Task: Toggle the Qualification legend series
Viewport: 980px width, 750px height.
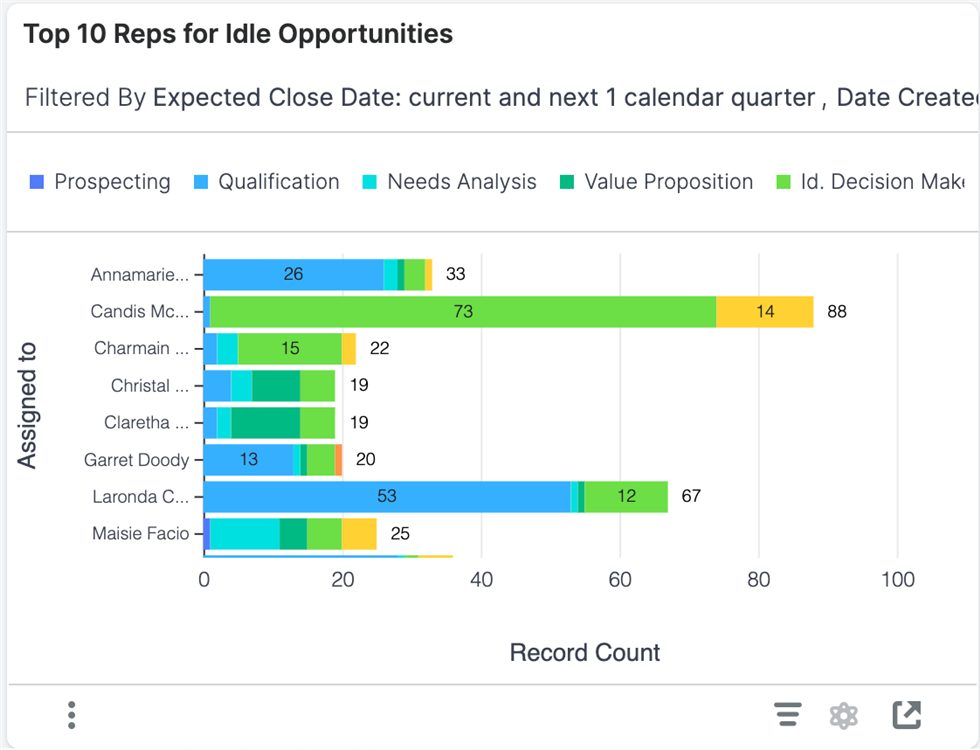Action: click(x=278, y=182)
